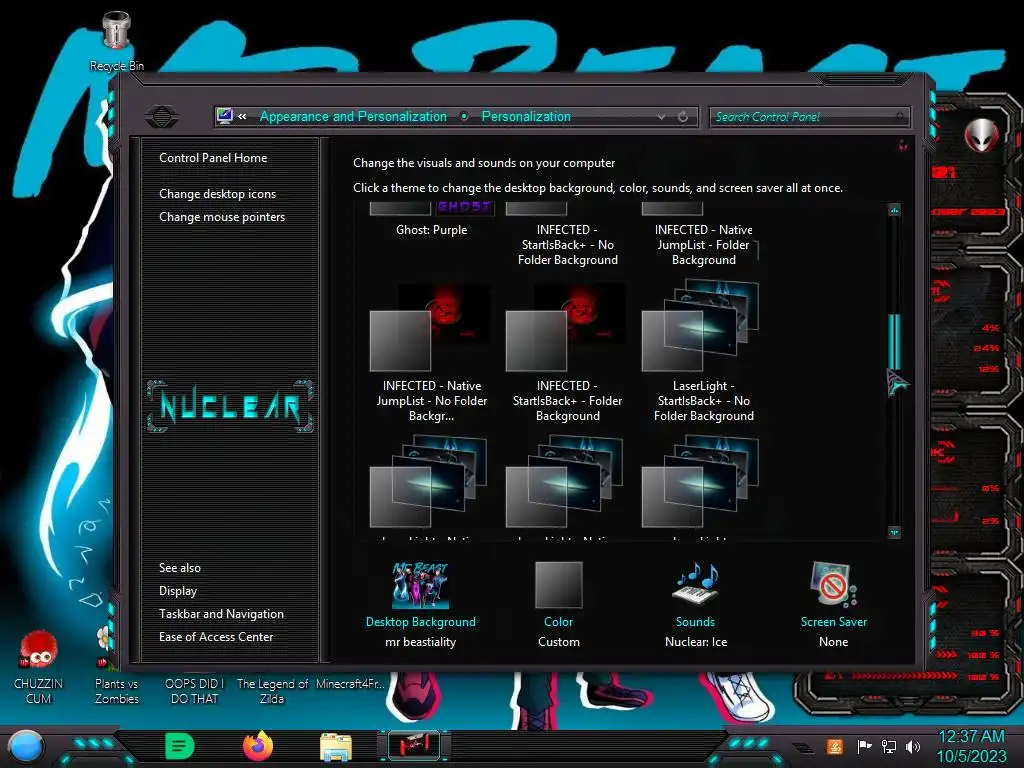This screenshot has height=768, width=1024.
Task: Select INFECTED StartIsBack+ No Folder Background theme
Action: tap(568, 235)
